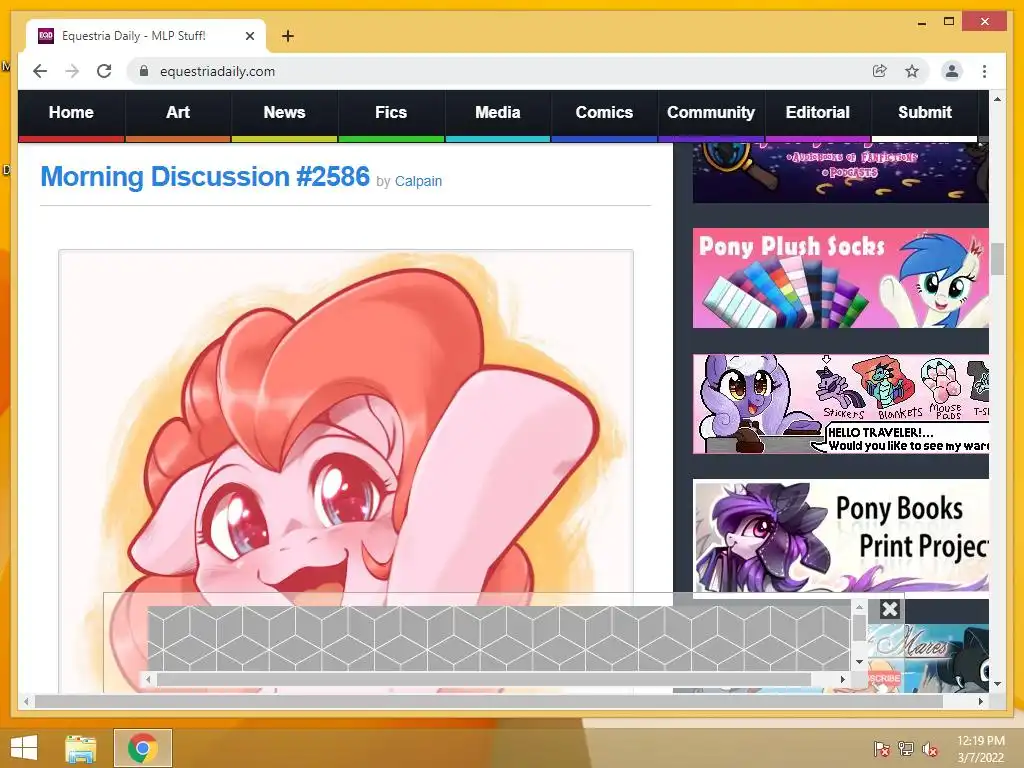Open the Home nav item
This screenshot has height=768, width=1024.
click(71, 113)
